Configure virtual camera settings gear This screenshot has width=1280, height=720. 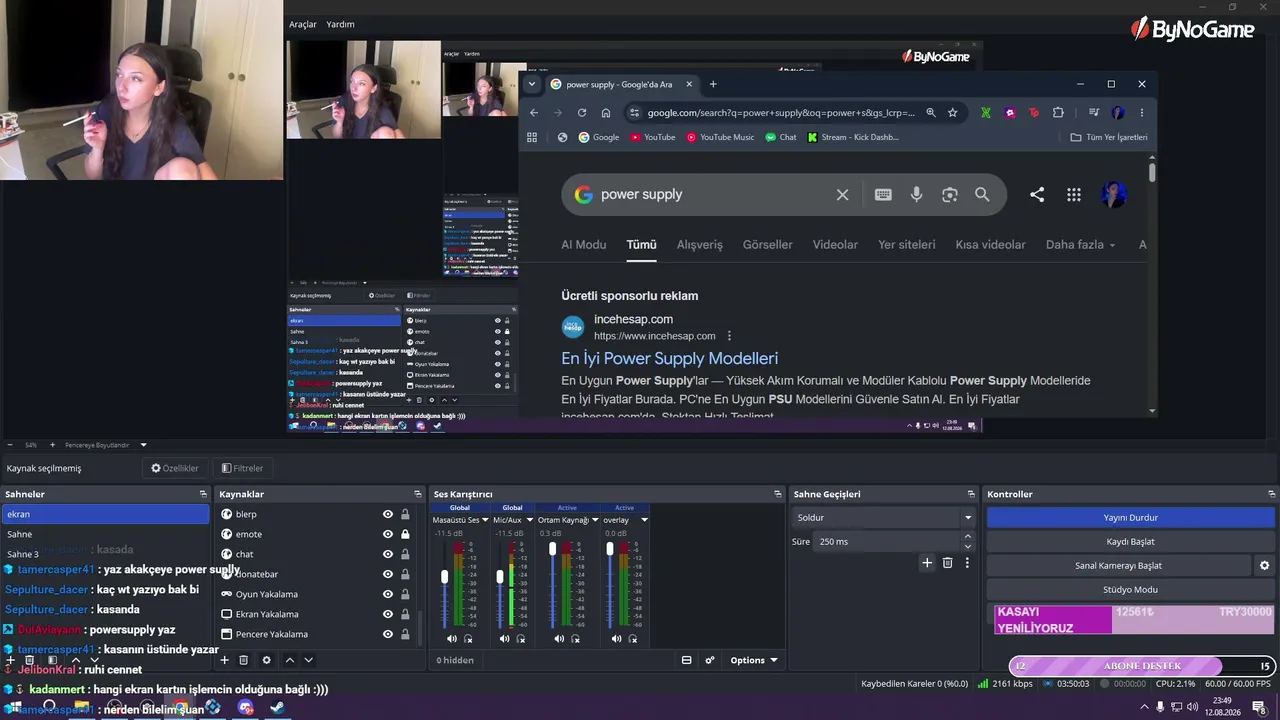click(x=1264, y=566)
